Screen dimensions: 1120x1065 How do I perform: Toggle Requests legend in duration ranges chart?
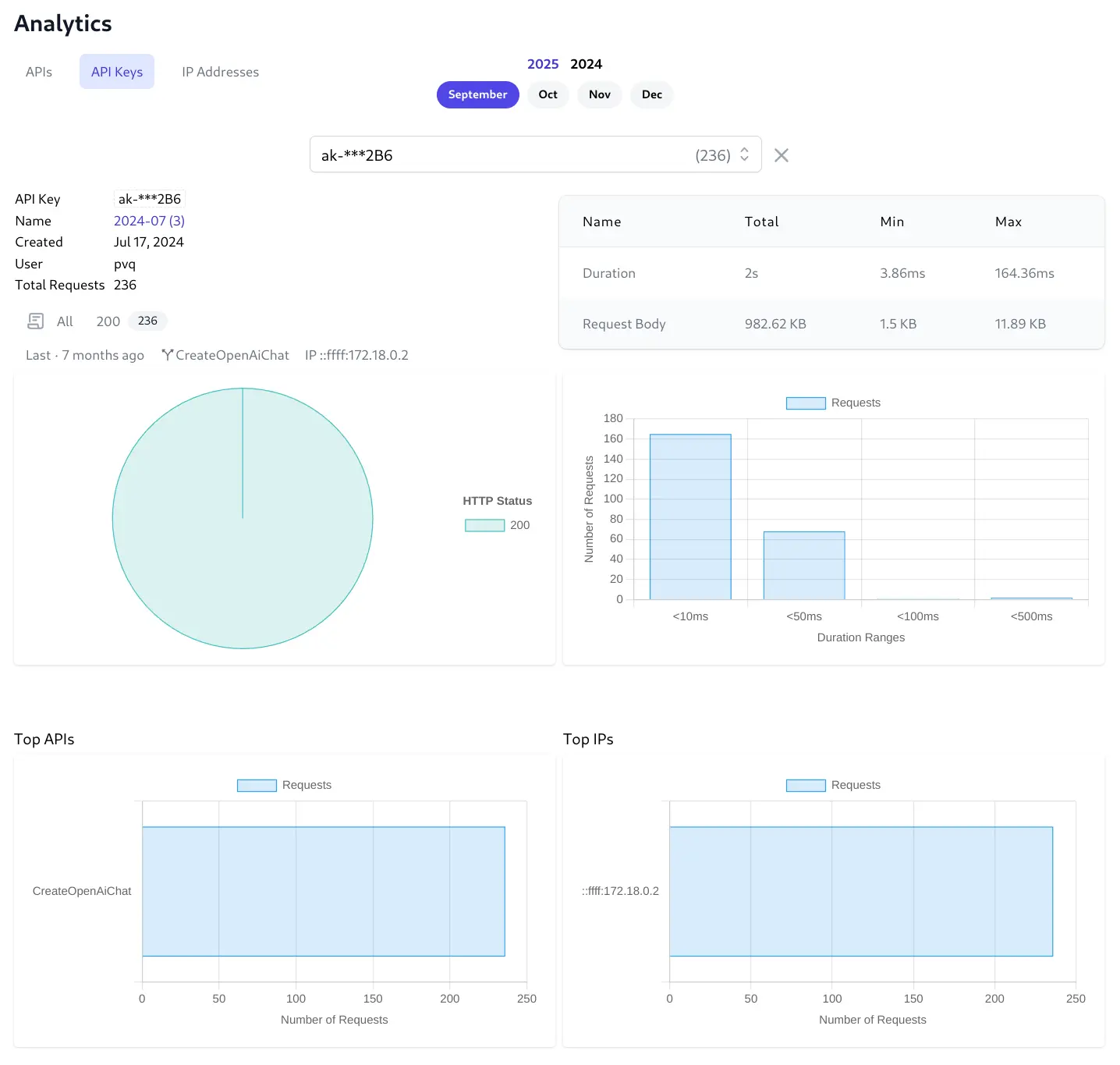[x=806, y=403]
